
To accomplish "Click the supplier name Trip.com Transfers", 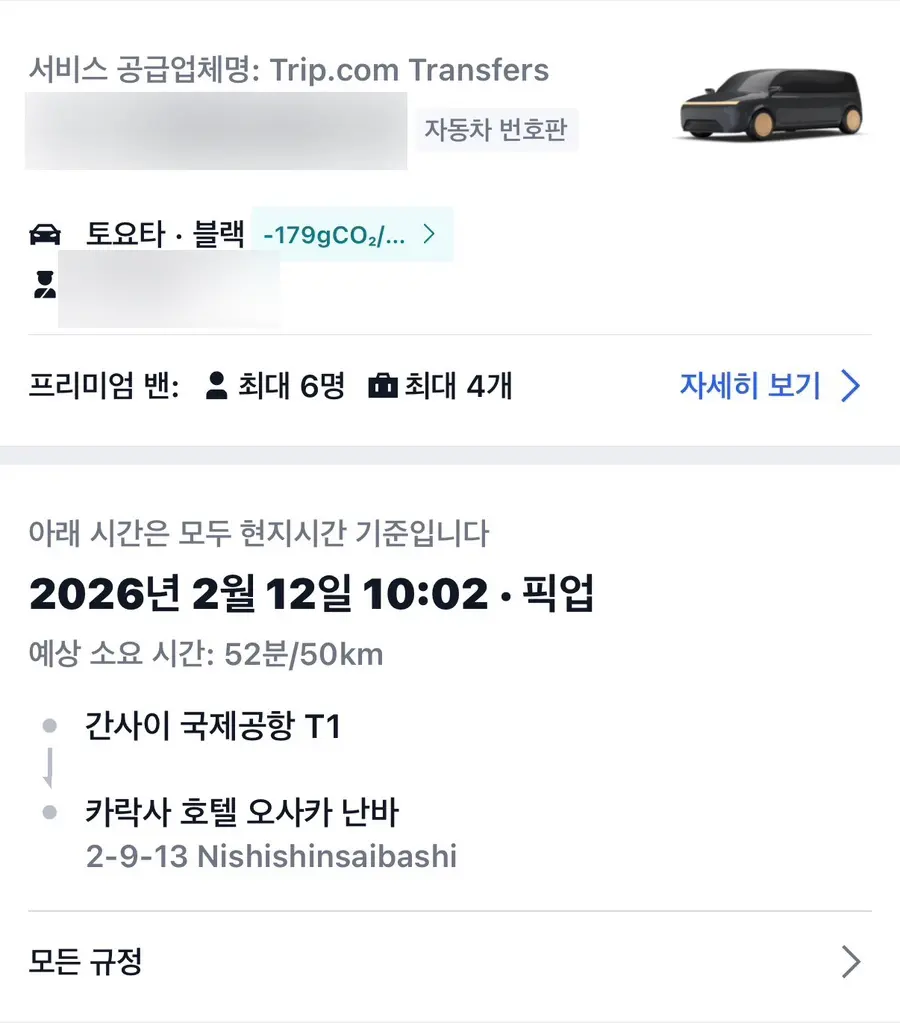I will pyautogui.click(x=409, y=70).
